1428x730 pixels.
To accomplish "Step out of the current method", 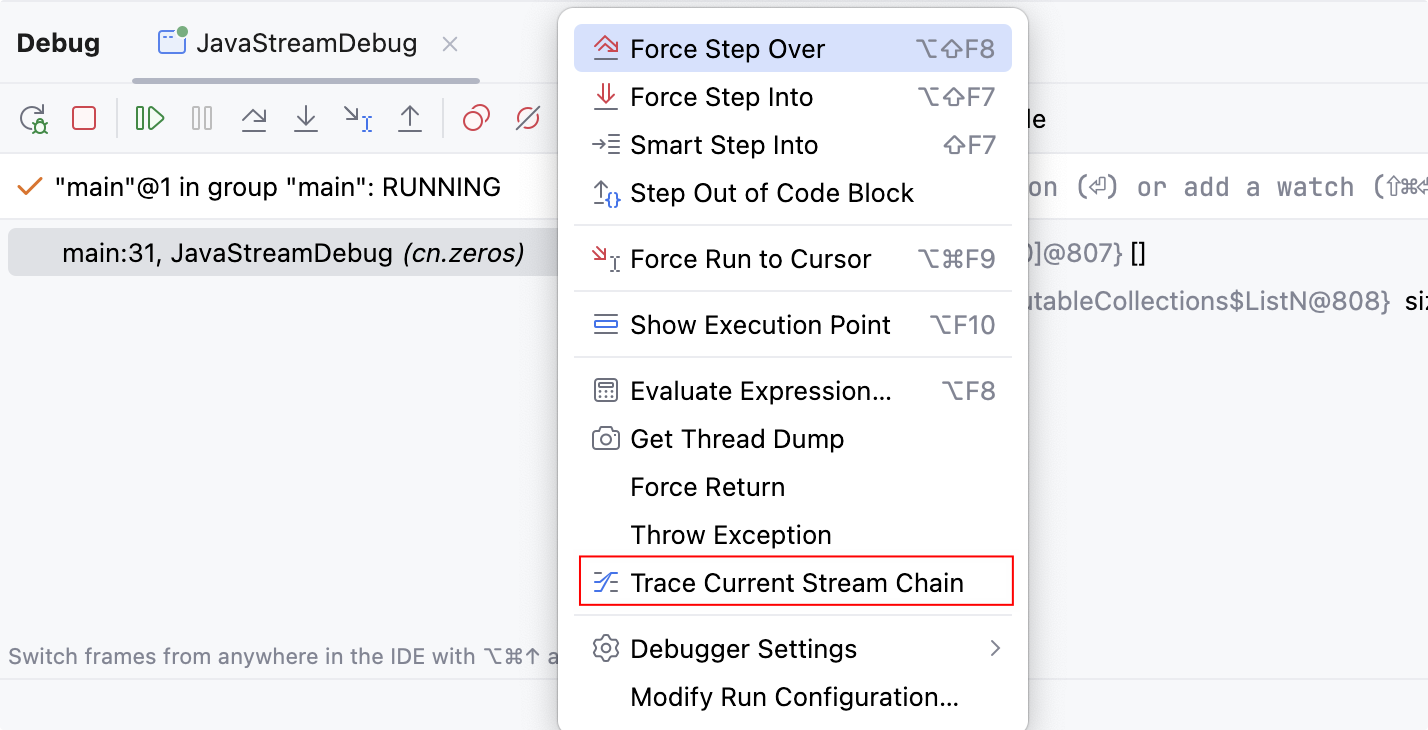I will tap(410, 118).
